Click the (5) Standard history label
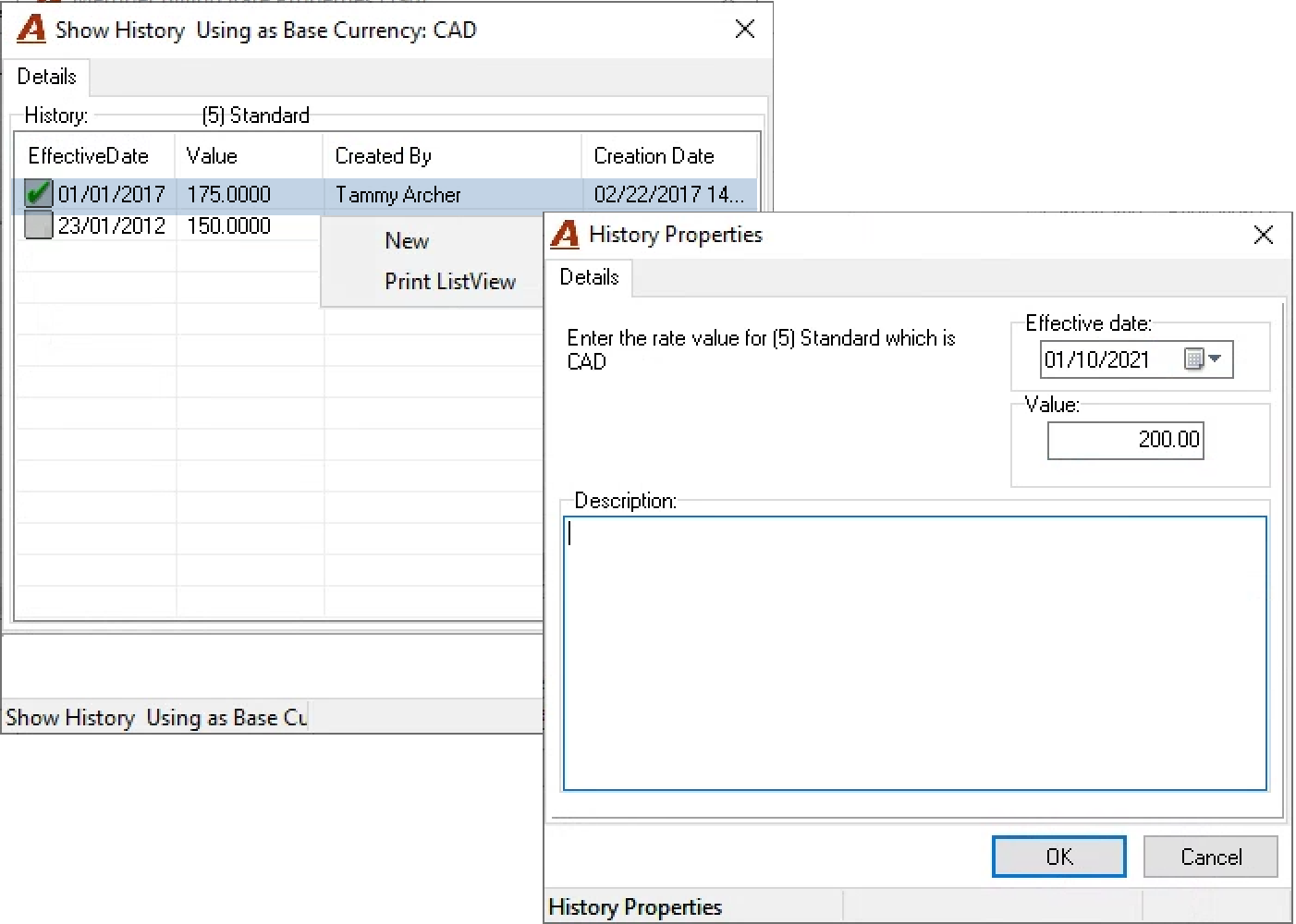The image size is (1296, 924). tap(256, 115)
